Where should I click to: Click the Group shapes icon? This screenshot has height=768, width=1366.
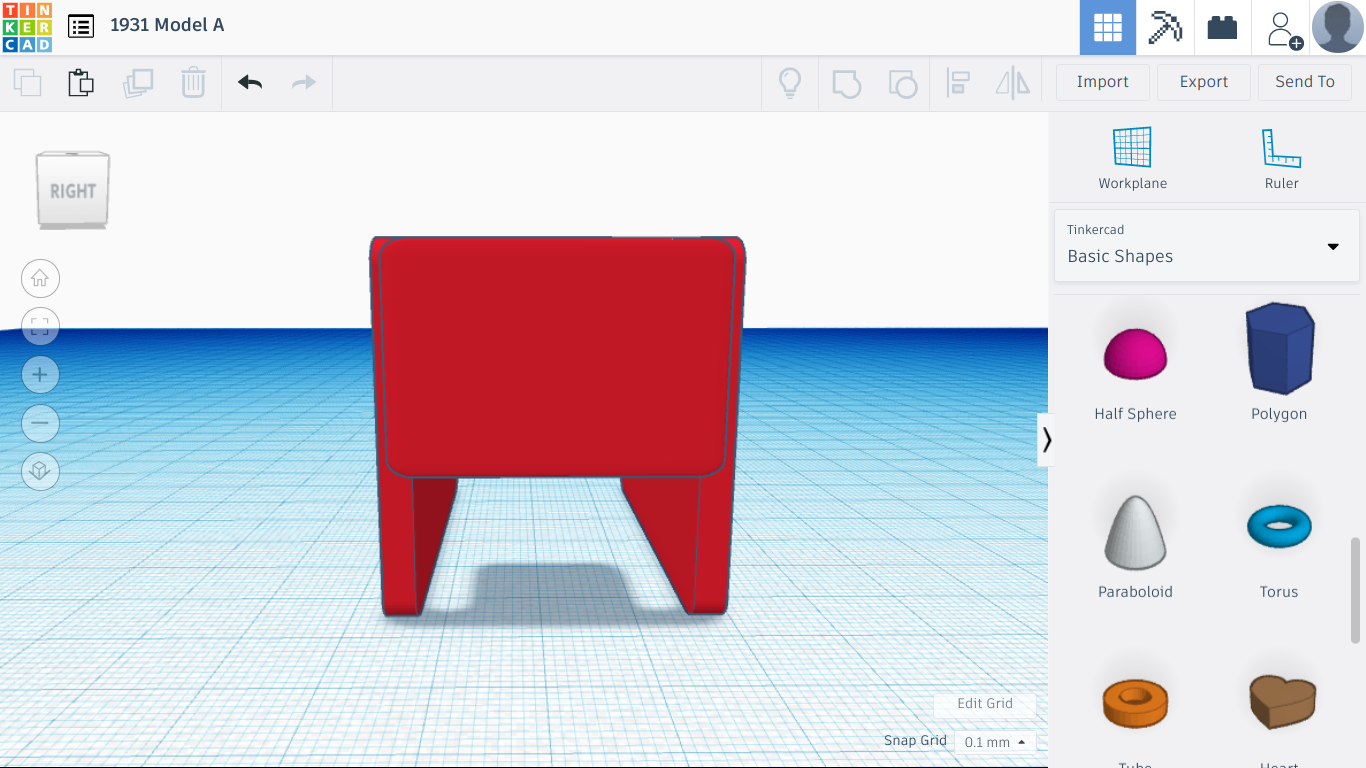(x=846, y=83)
